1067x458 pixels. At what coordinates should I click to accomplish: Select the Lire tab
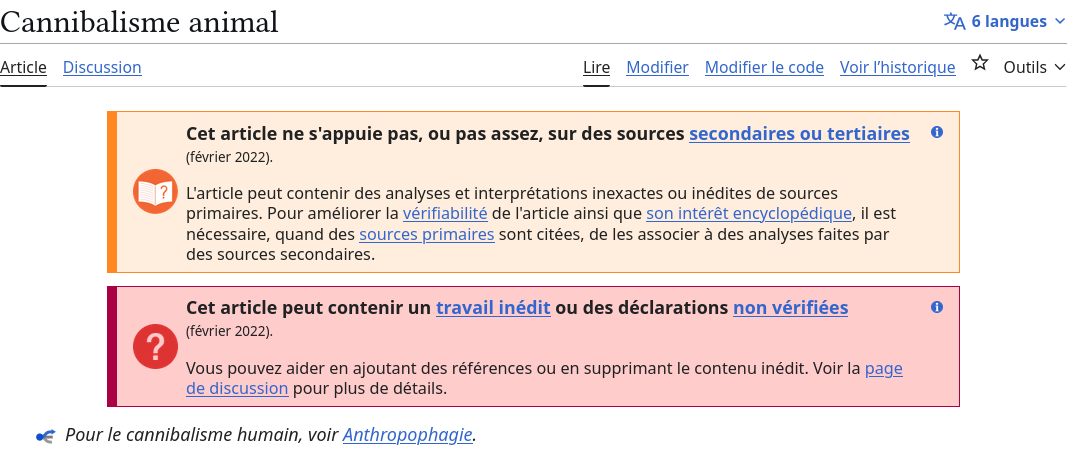point(596,67)
